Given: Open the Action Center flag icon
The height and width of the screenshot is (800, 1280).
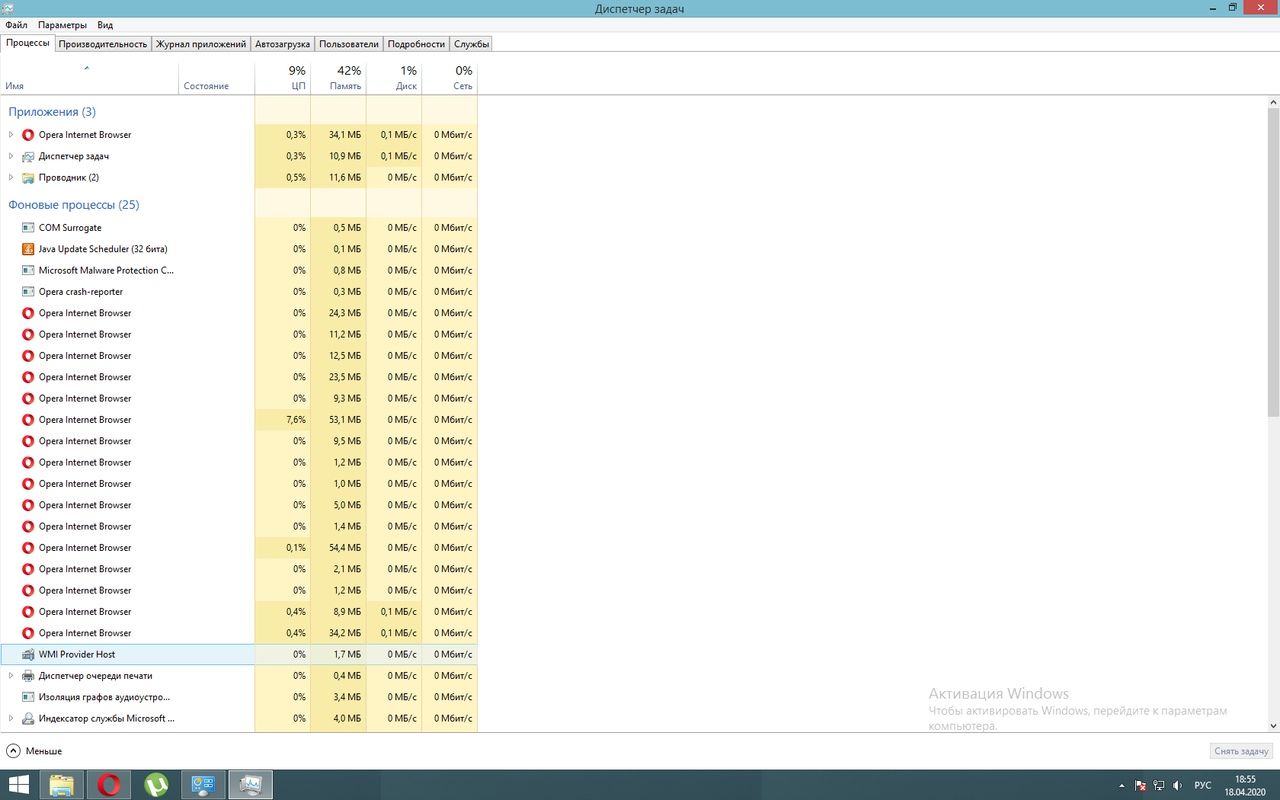Looking at the screenshot, I should coord(1140,786).
